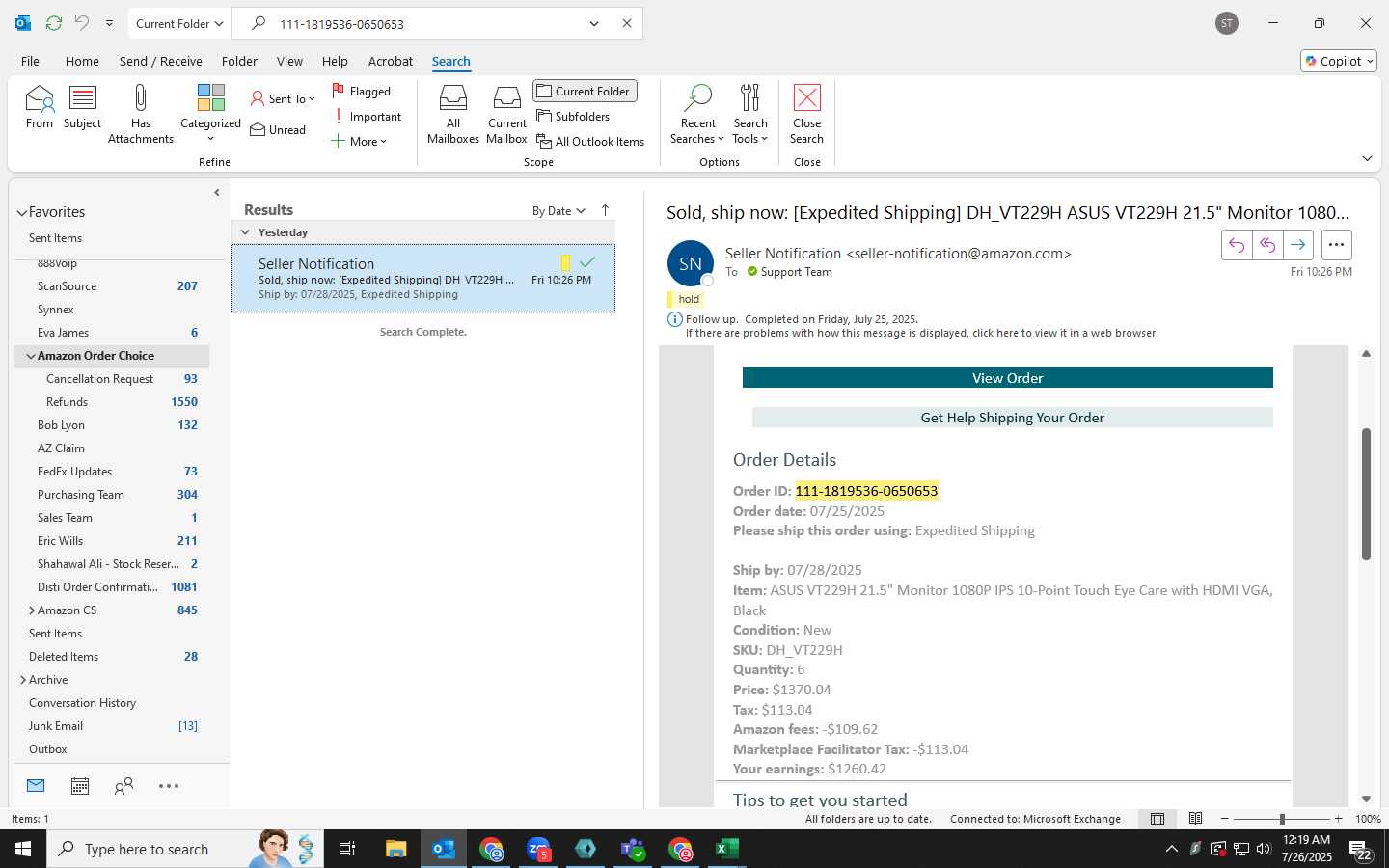The image size is (1389, 868).
Task: Click the Send/Receive sync icon in title bar
Action: coord(54,23)
